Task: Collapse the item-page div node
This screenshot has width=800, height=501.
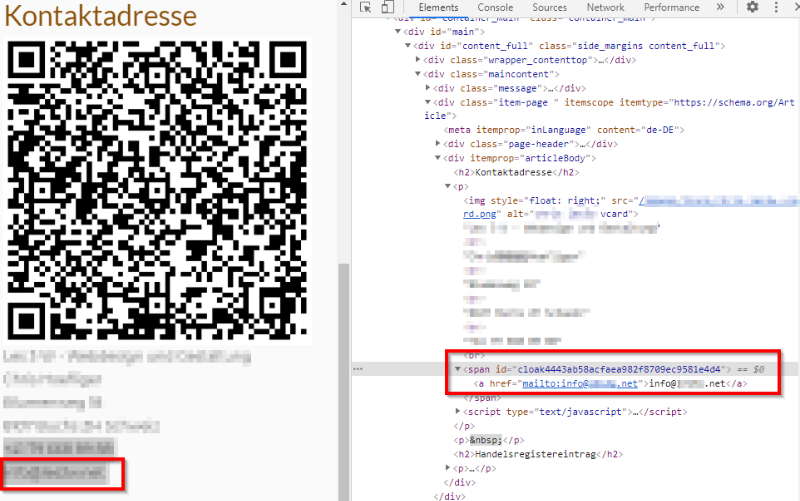Action: point(428,102)
